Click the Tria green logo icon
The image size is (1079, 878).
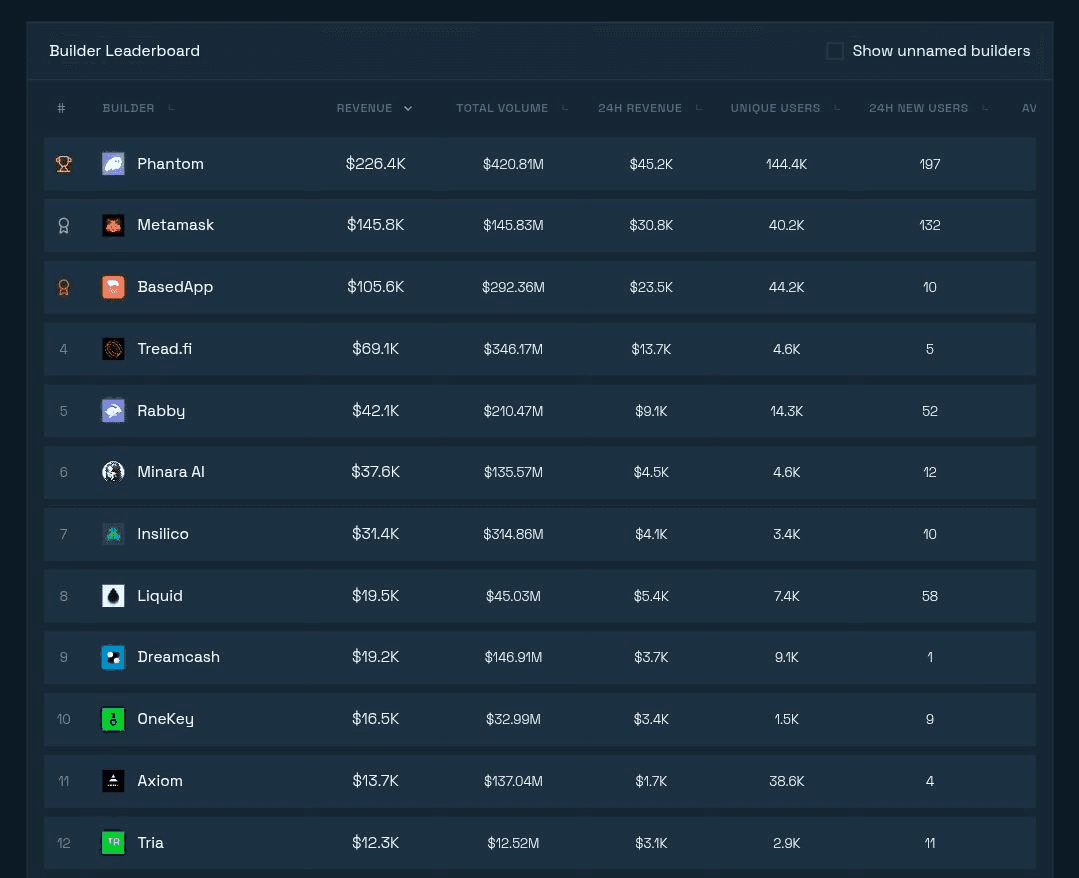point(113,843)
